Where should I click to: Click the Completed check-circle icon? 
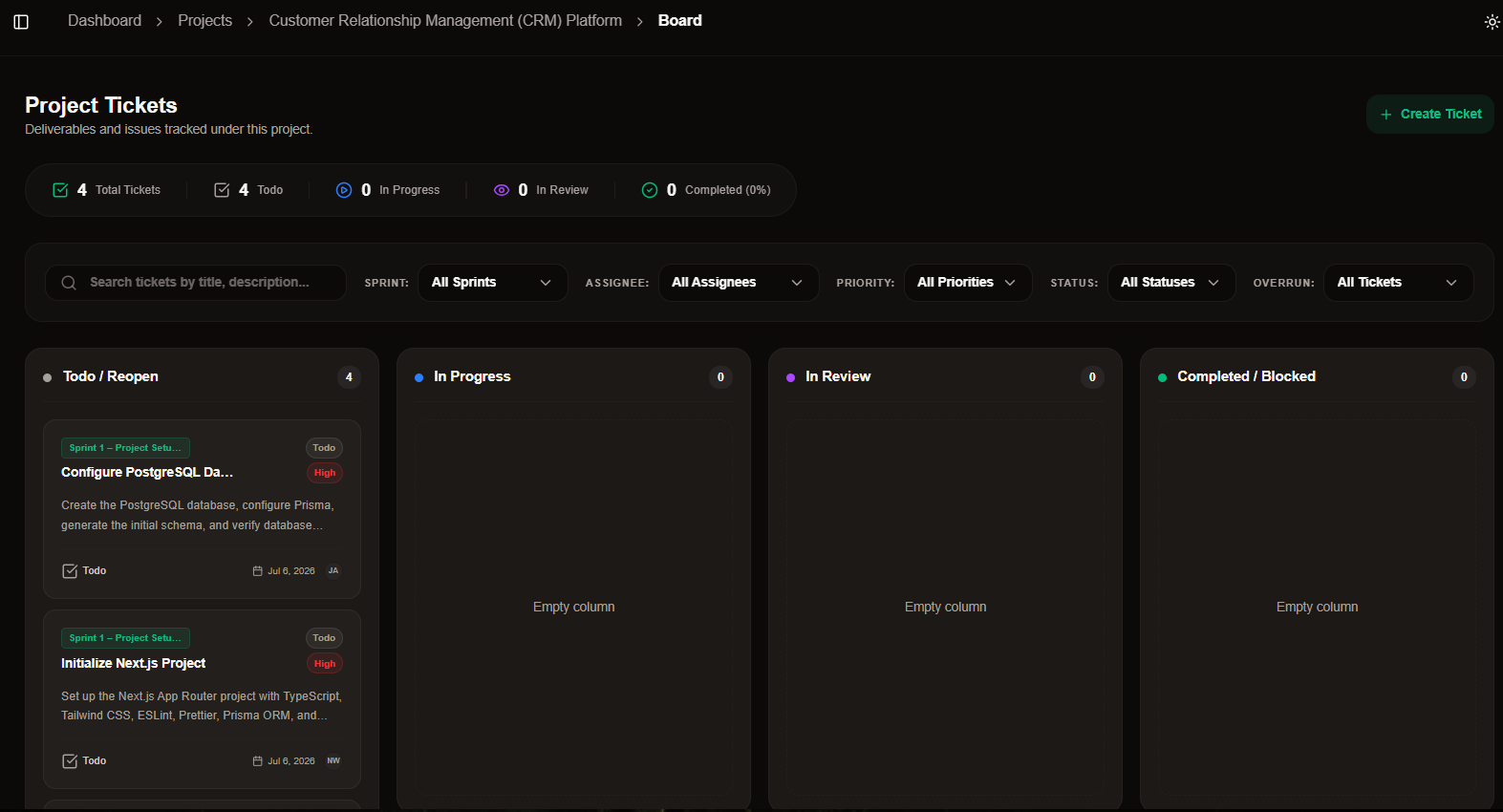[x=650, y=190]
